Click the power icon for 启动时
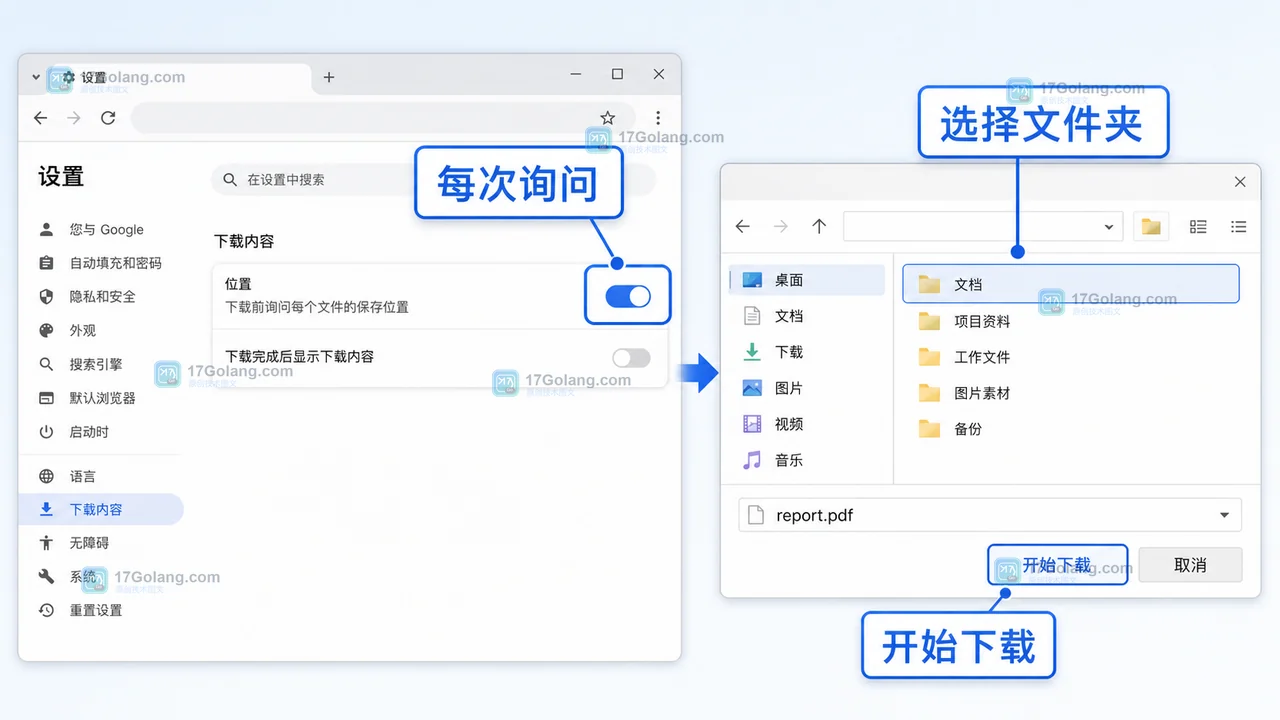Screen dimensions: 1280x720 pos(46,432)
